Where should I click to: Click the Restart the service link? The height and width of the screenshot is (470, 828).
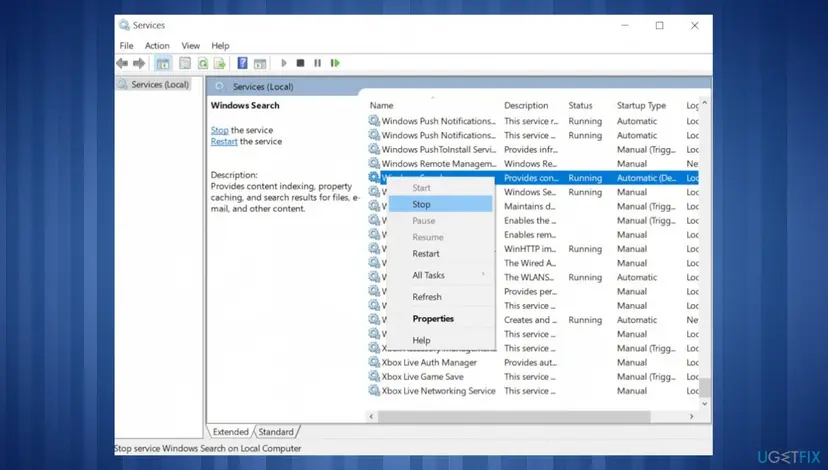point(224,142)
